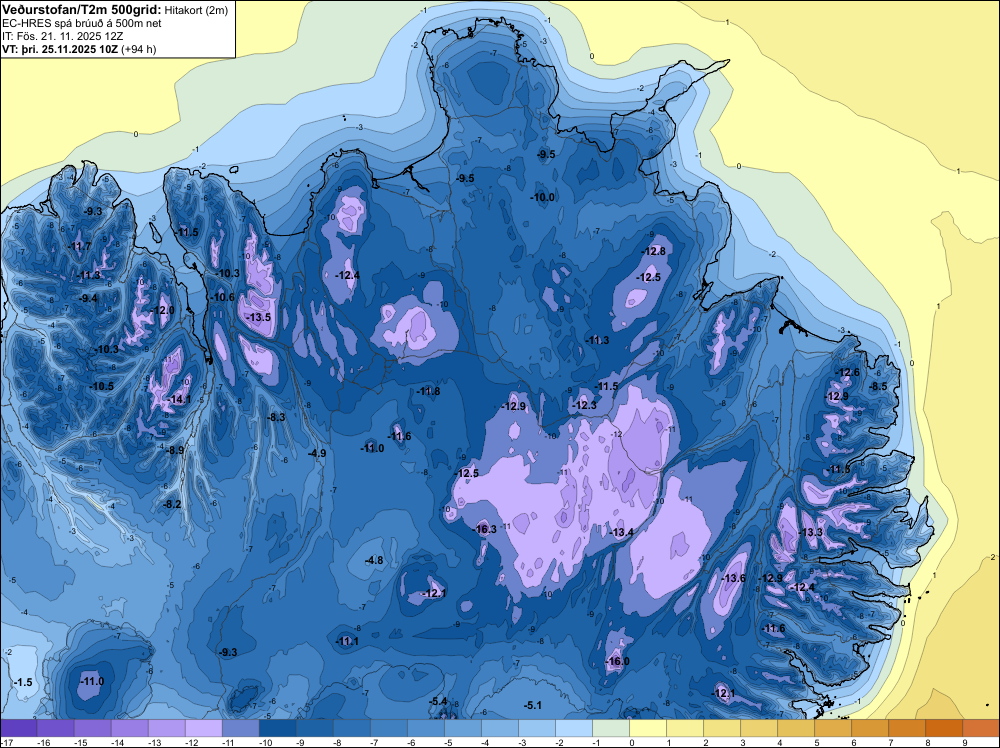Screen dimensions: 1000x748
Task: Click the legend swatch between -13 and -12
Action: (166, 728)
